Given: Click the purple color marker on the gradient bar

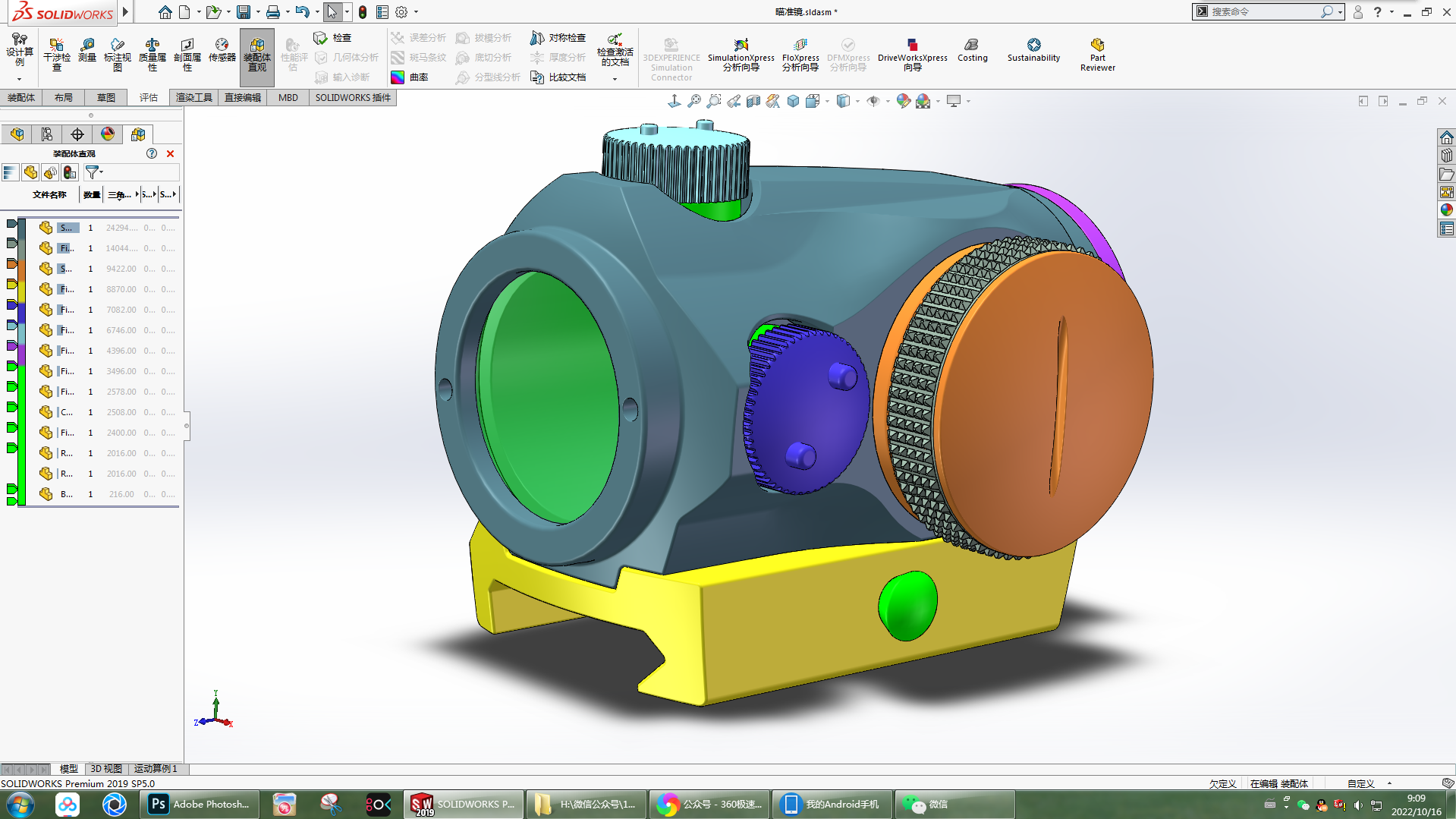Looking at the screenshot, I should point(11,345).
